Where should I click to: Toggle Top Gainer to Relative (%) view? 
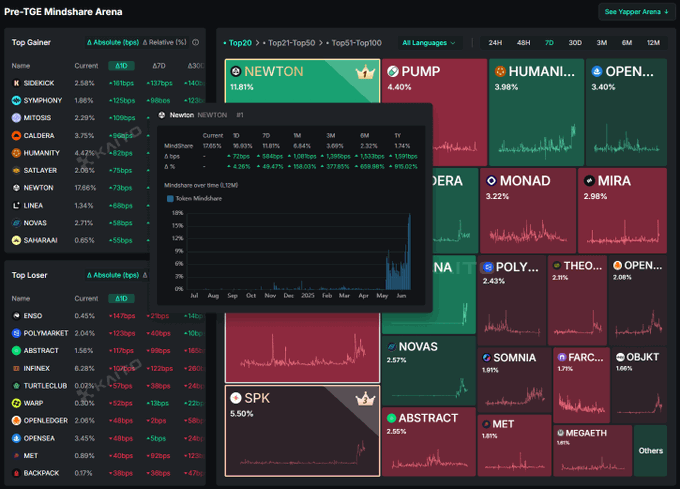[x=165, y=43]
